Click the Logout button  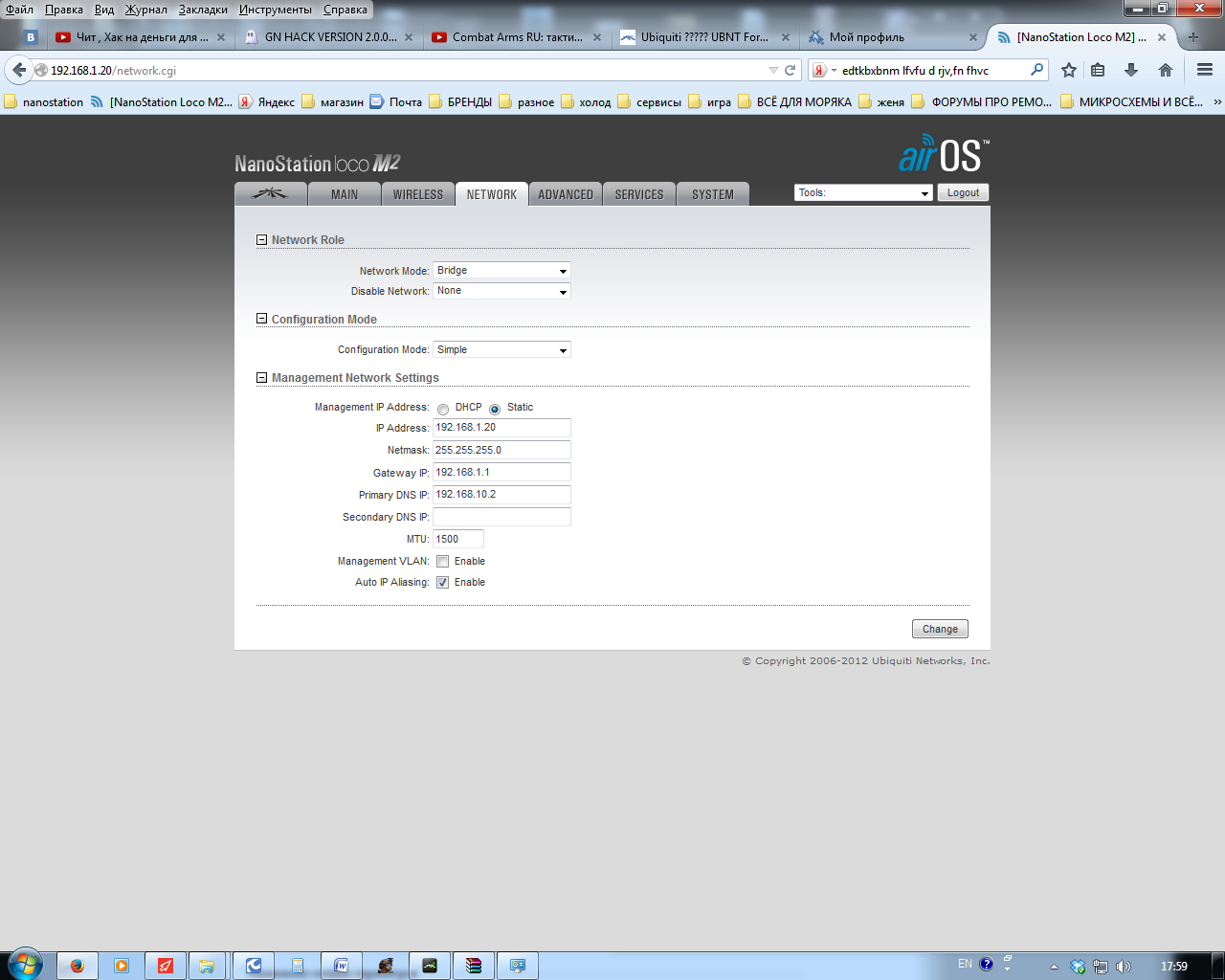pyautogui.click(x=963, y=192)
